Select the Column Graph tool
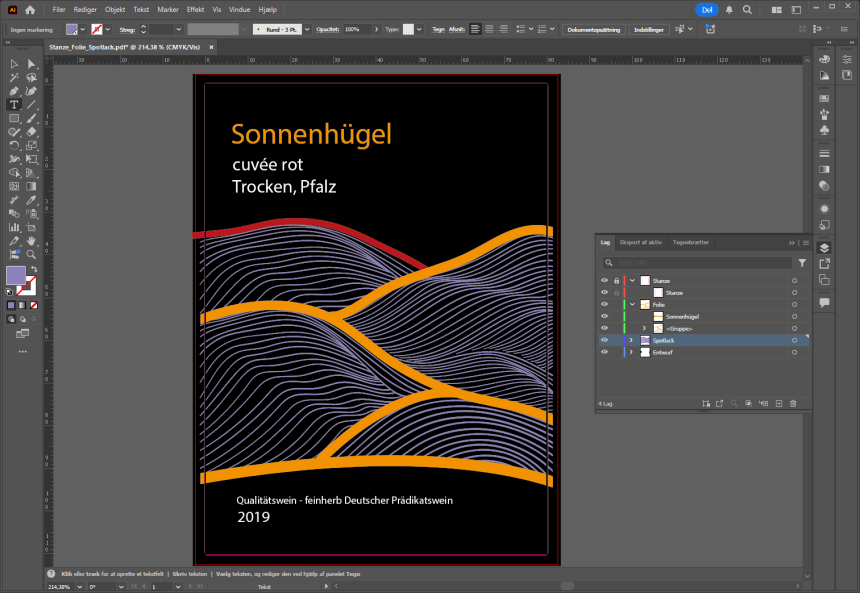Screen dimensions: 860x593 pos(14,227)
